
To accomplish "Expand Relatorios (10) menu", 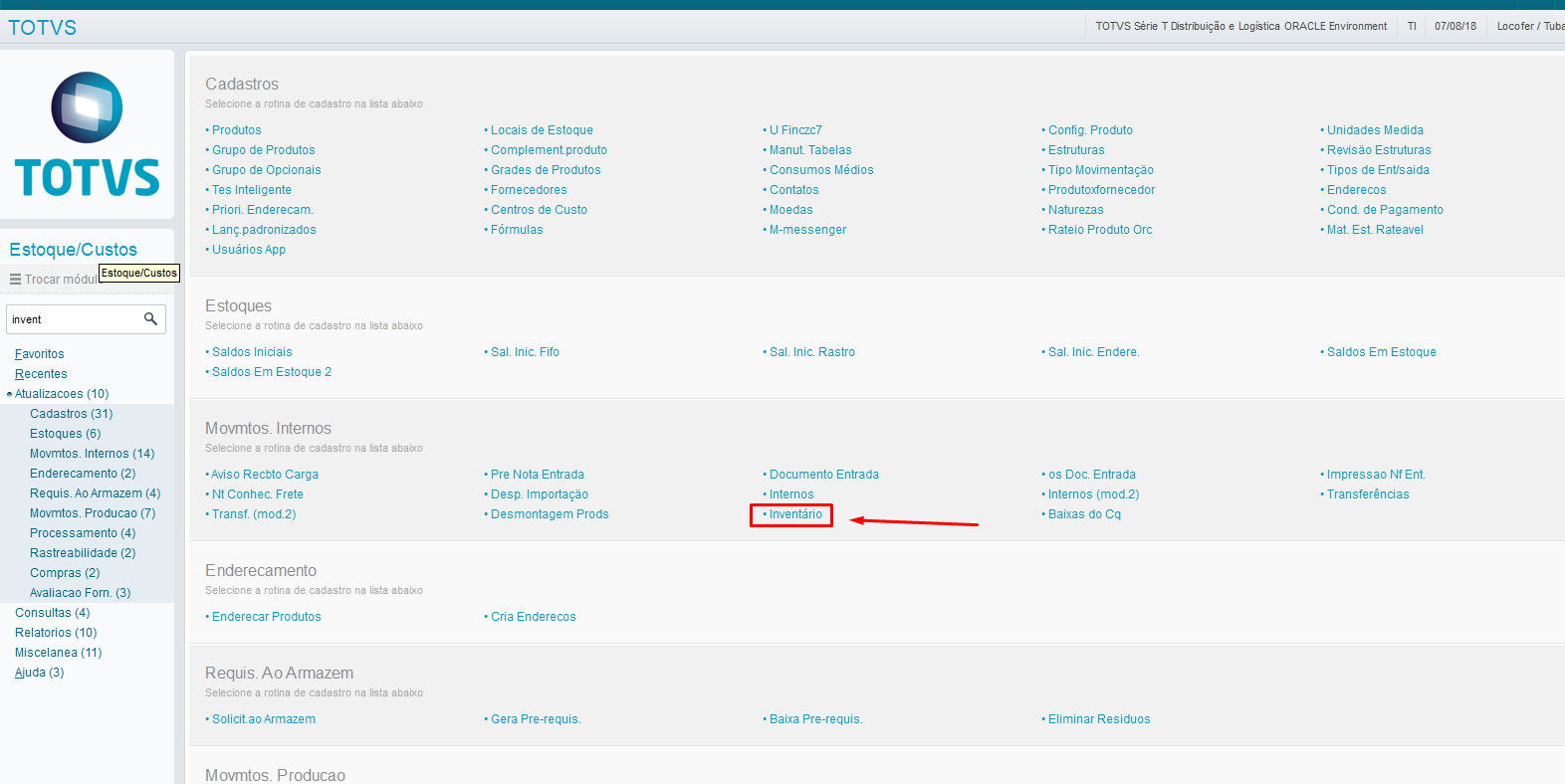I will pos(56,633).
